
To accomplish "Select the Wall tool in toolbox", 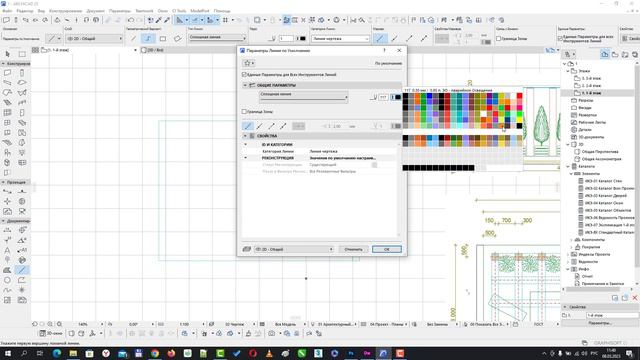I will [x=7, y=73].
